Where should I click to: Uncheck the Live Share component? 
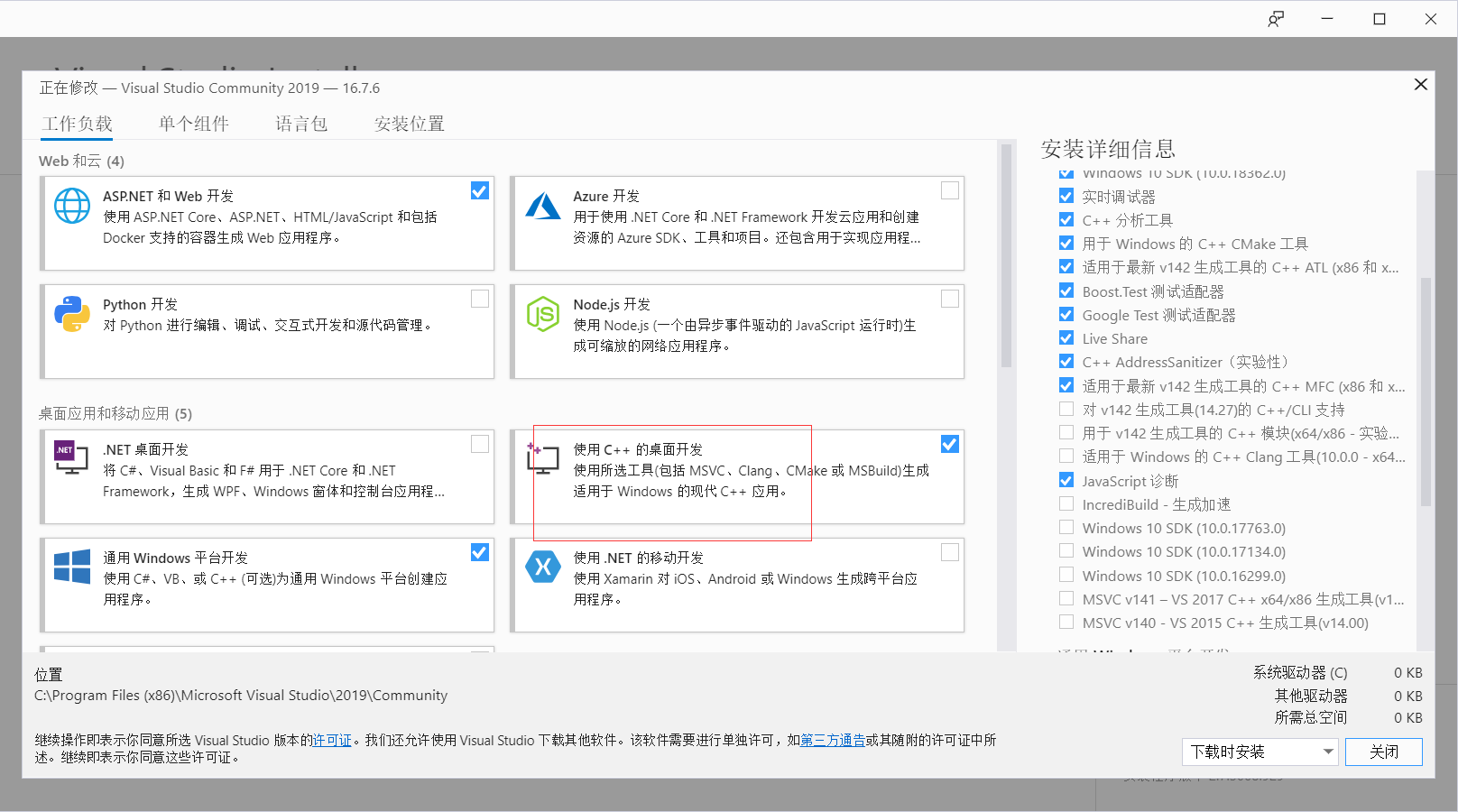coord(1066,337)
